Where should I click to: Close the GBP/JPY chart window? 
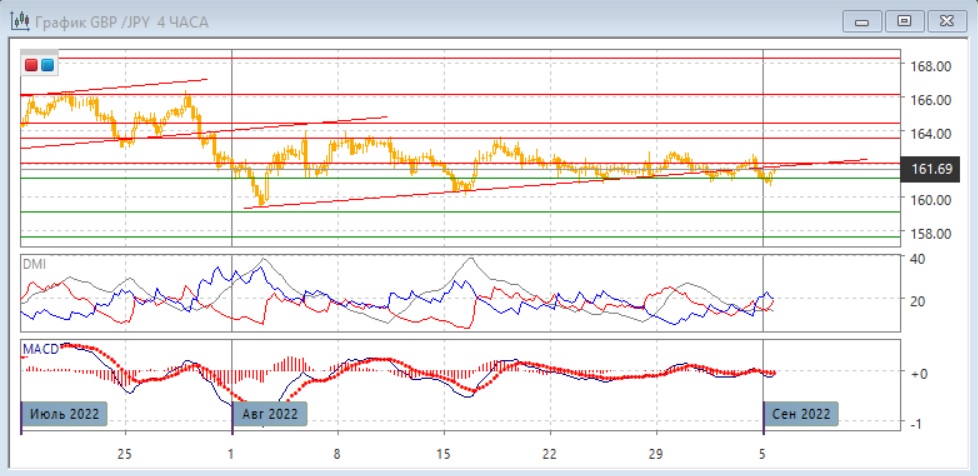(x=946, y=21)
